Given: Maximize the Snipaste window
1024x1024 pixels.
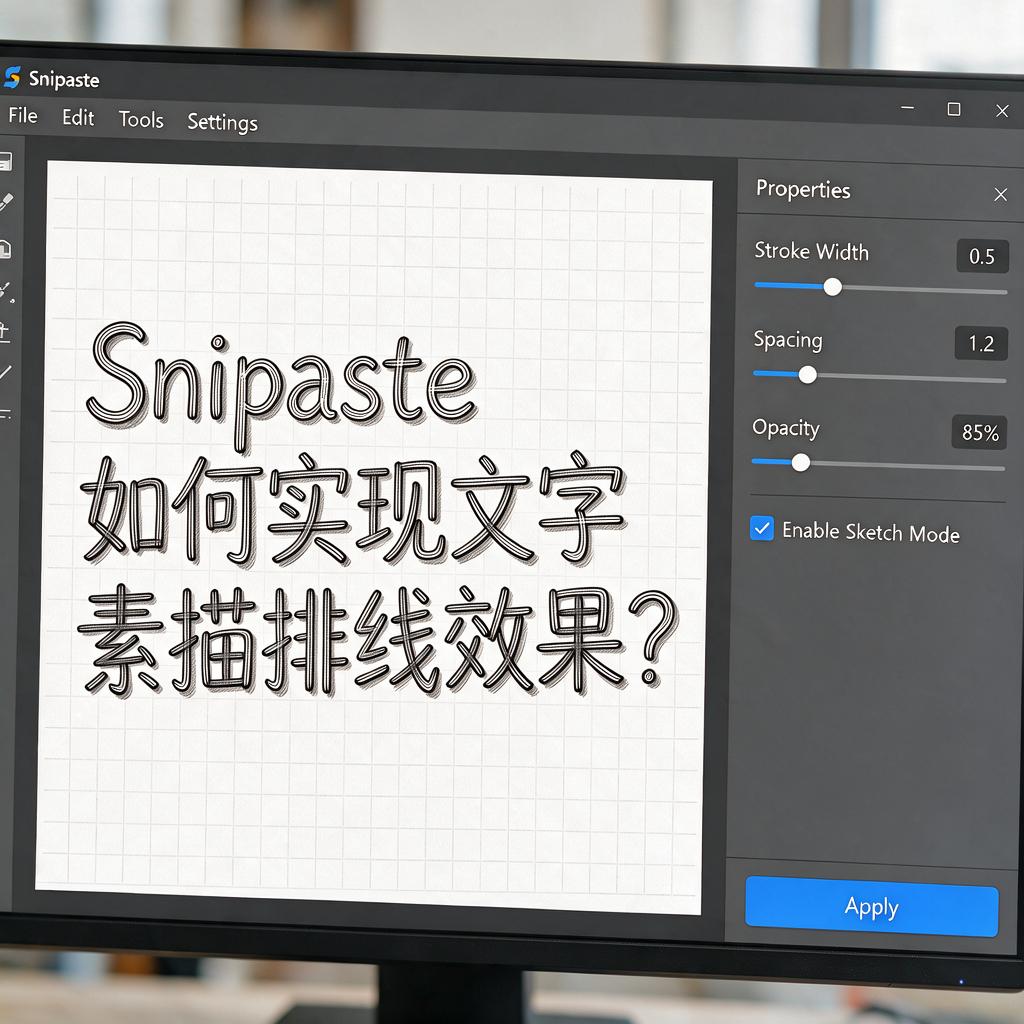Looking at the screenshot, I should pyautogui.click(x=954, y=109).
